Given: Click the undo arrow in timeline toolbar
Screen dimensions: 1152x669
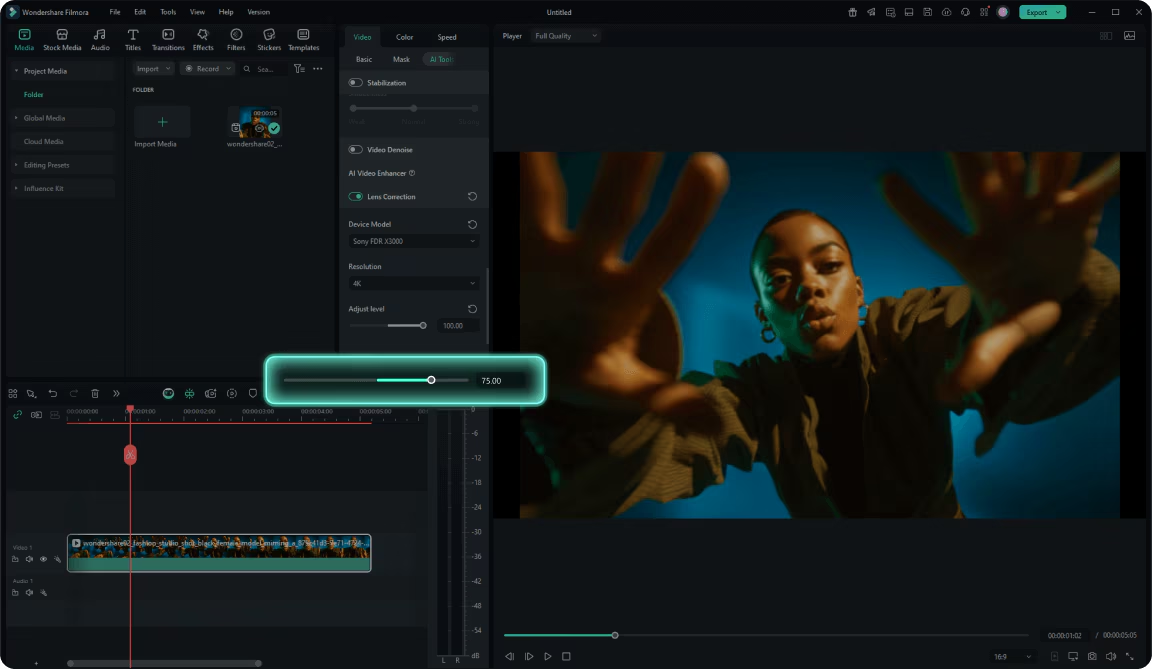Looking at the screenshot, I should click(53, 394).
